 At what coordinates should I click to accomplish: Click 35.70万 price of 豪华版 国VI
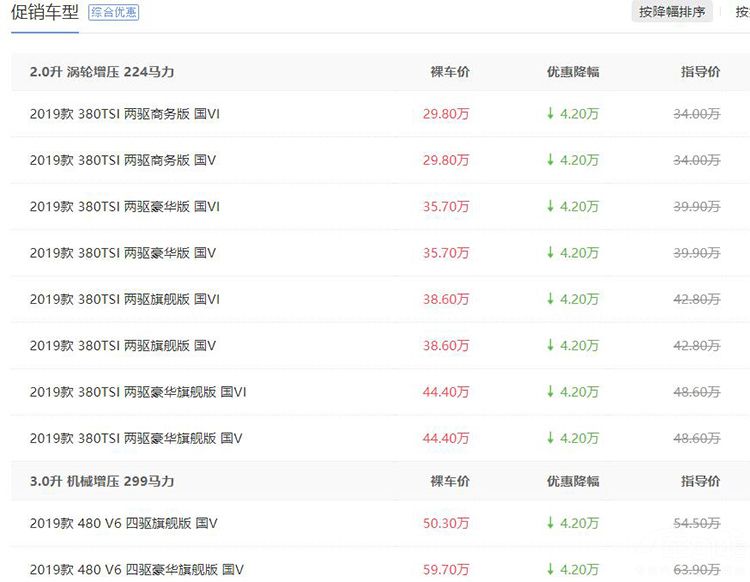coord(446,207)
